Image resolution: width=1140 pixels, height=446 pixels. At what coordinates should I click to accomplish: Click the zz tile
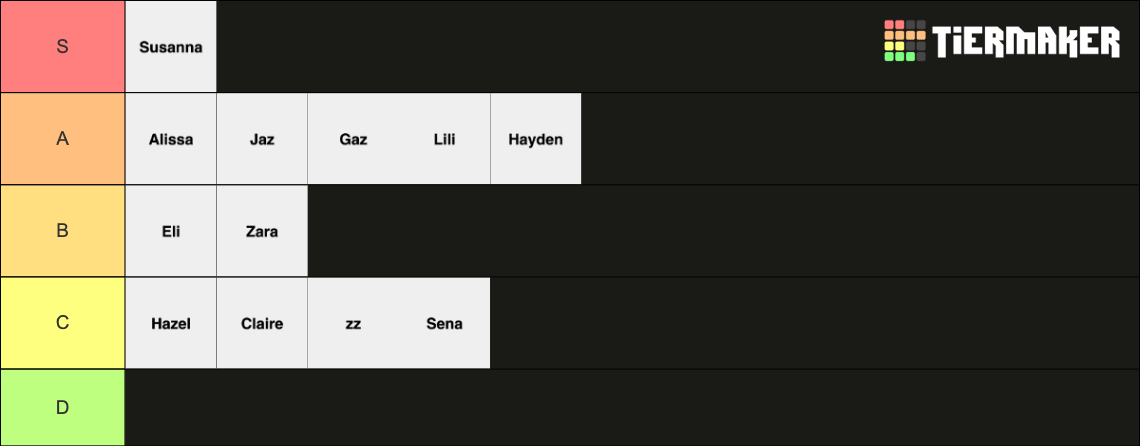click(353, 323)
